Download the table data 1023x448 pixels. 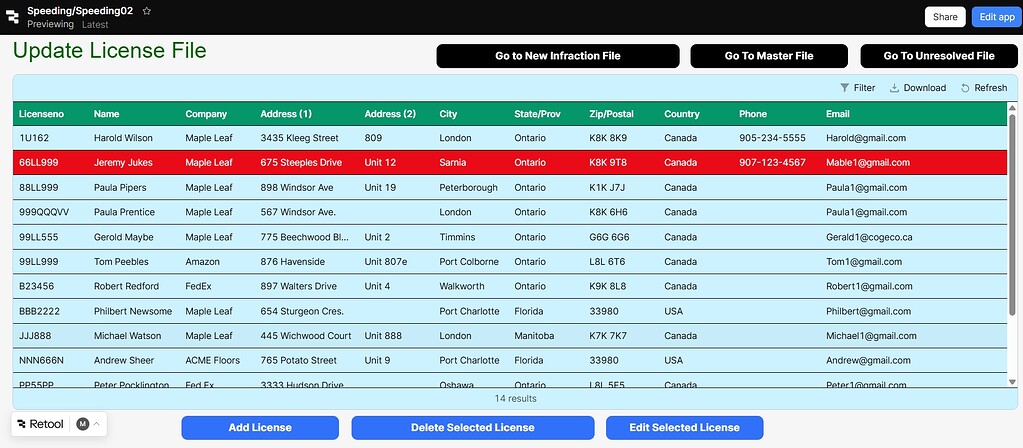tap(918, 88)
